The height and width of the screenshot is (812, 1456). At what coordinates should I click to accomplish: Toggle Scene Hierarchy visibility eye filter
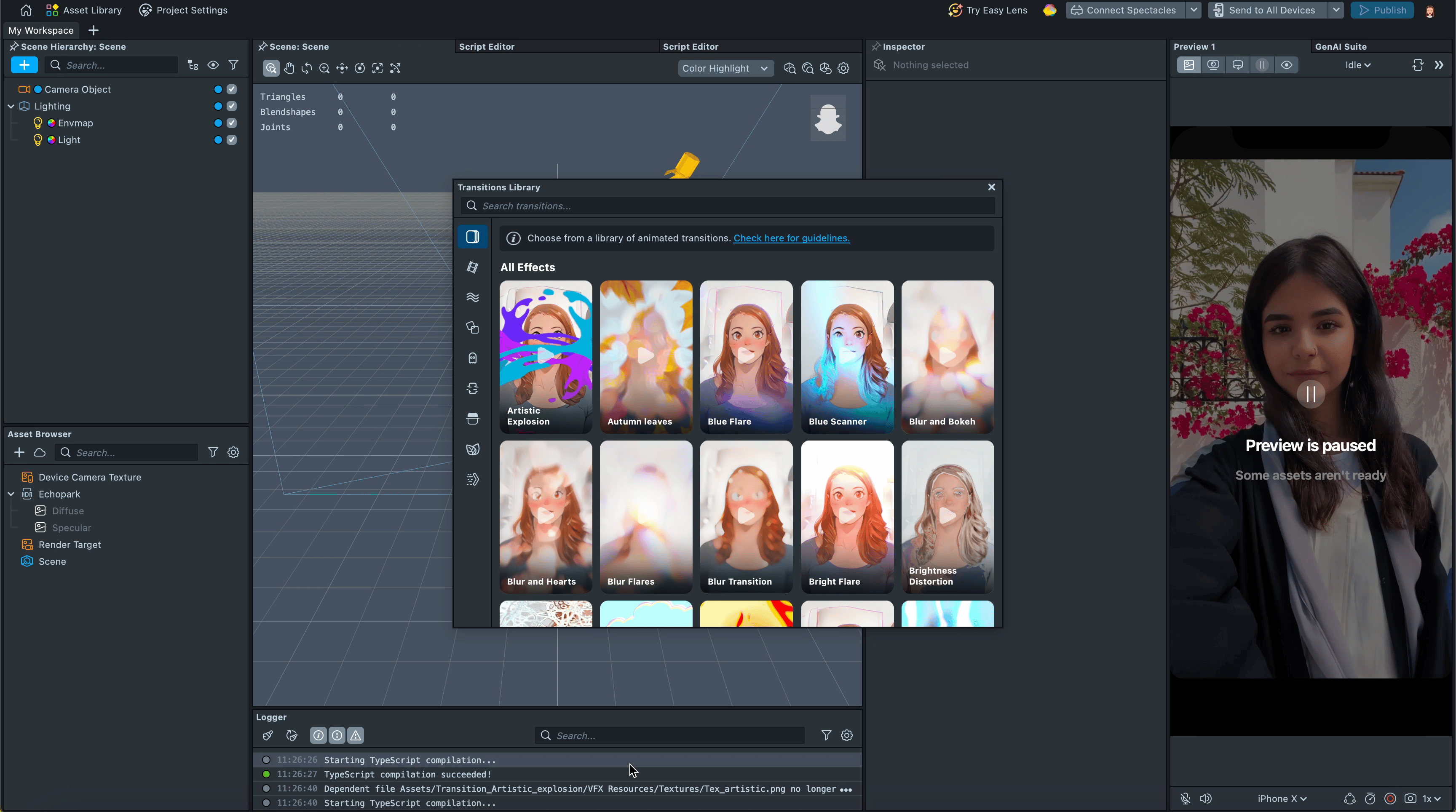coord(213,65)
